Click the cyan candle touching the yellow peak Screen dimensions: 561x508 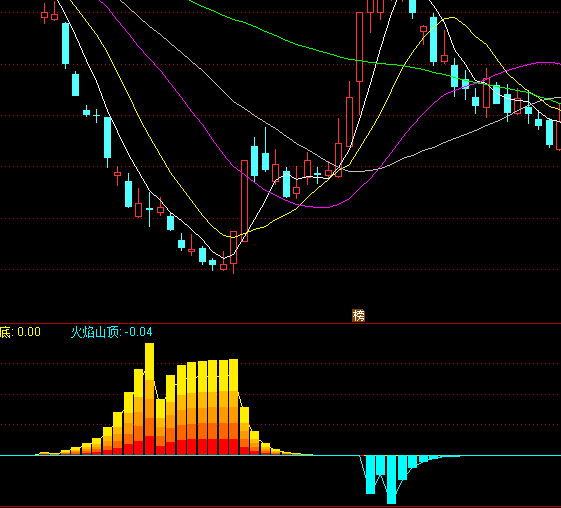(x=433, y=39)
